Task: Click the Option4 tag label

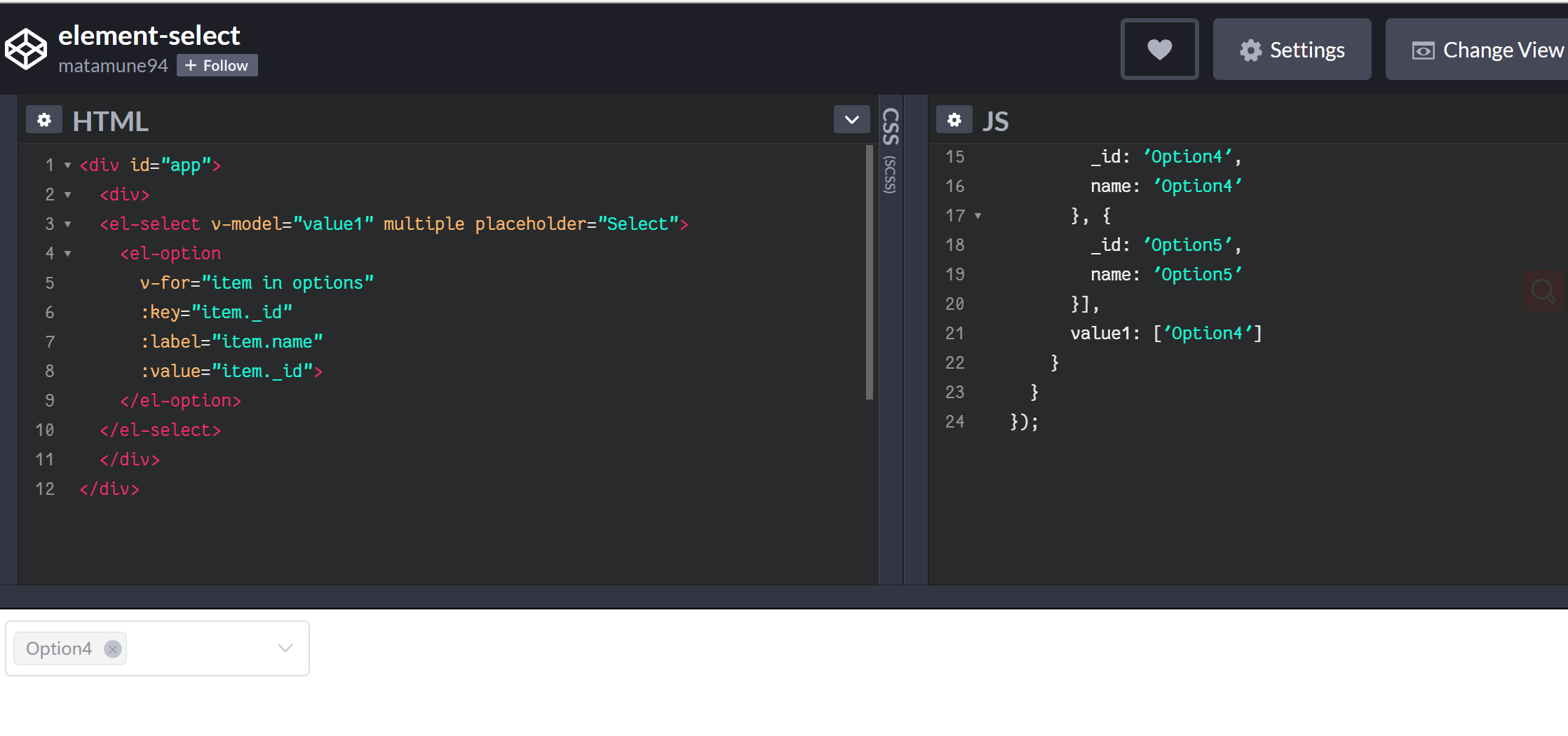Action: [x=59, y=648]
